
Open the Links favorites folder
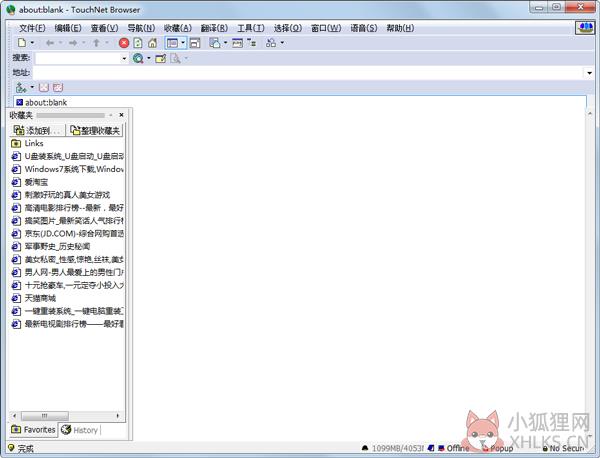click(28, 143)
